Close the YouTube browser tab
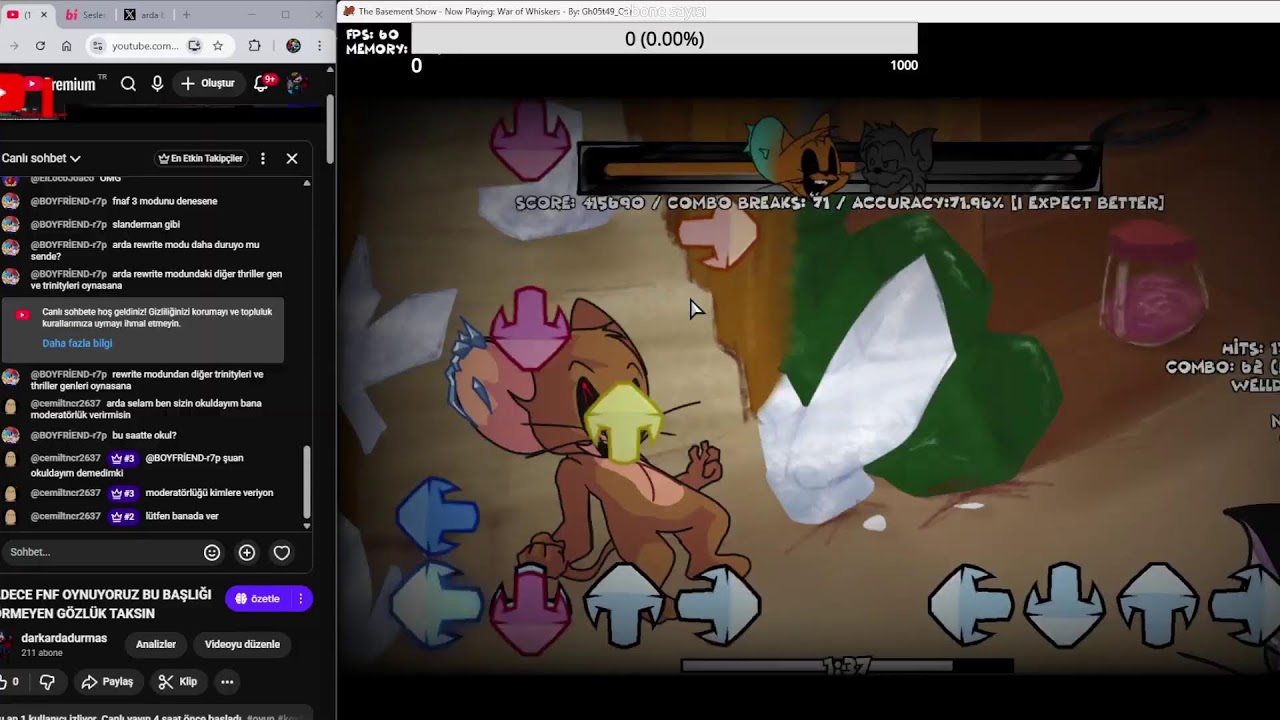 (x=43, y=15)
